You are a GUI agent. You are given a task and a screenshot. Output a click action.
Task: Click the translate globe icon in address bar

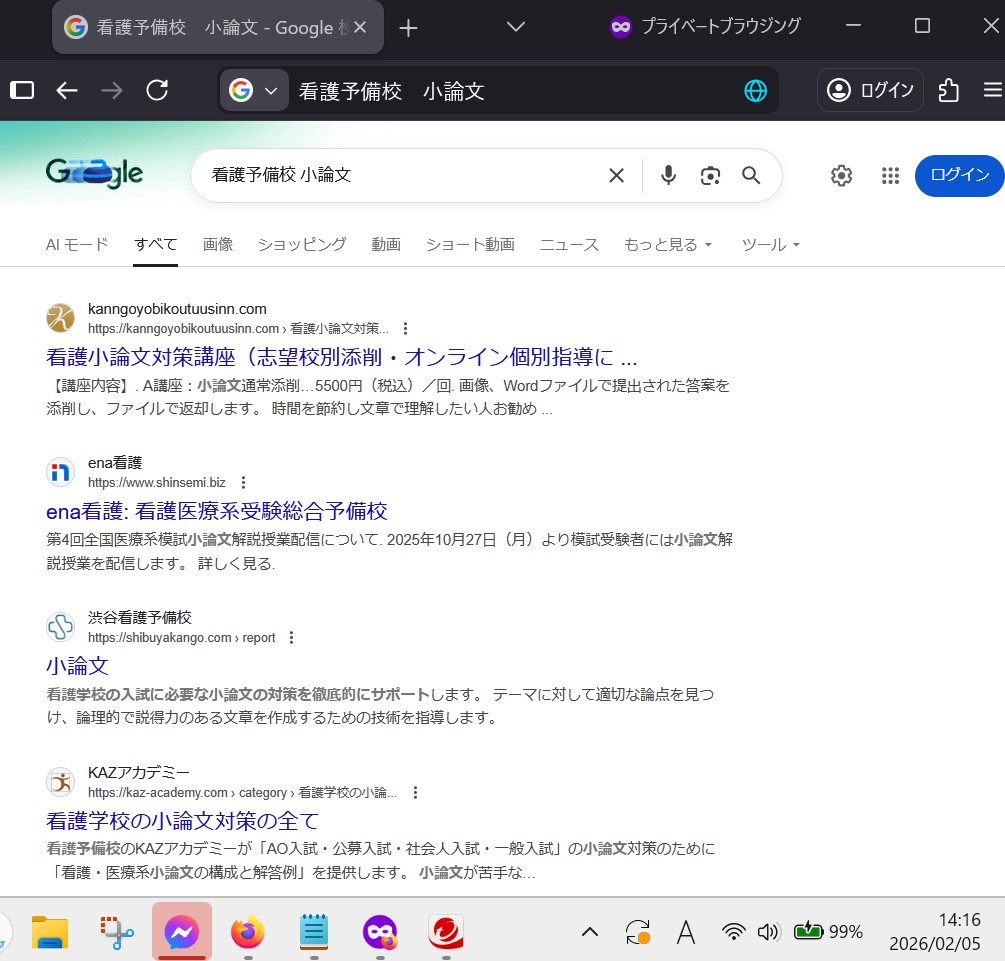(755, 91)
